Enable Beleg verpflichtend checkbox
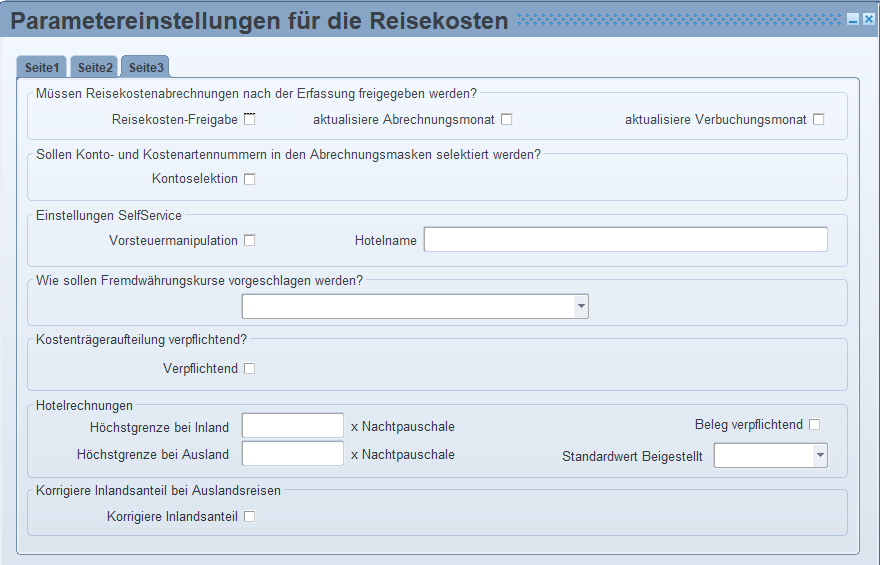Image resolution: width=880 pixels, height=565 pixels. (814, 425)
